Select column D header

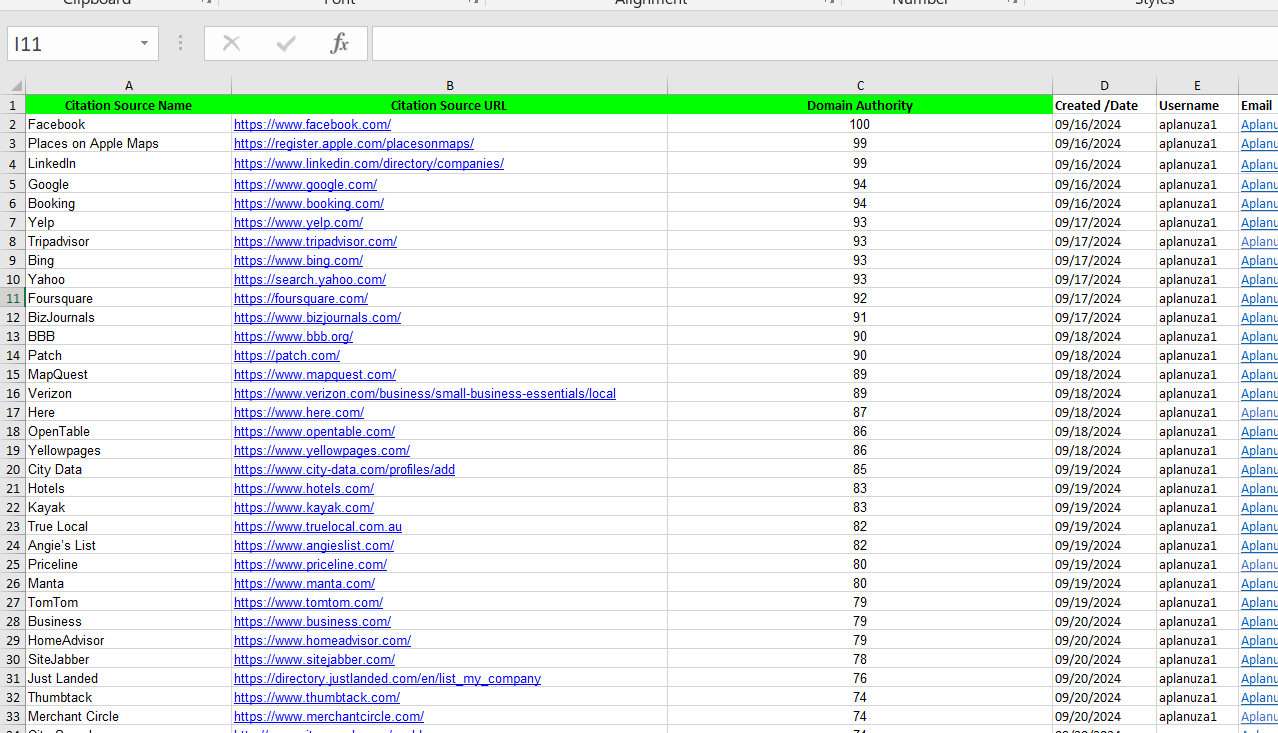point(1105,86)
